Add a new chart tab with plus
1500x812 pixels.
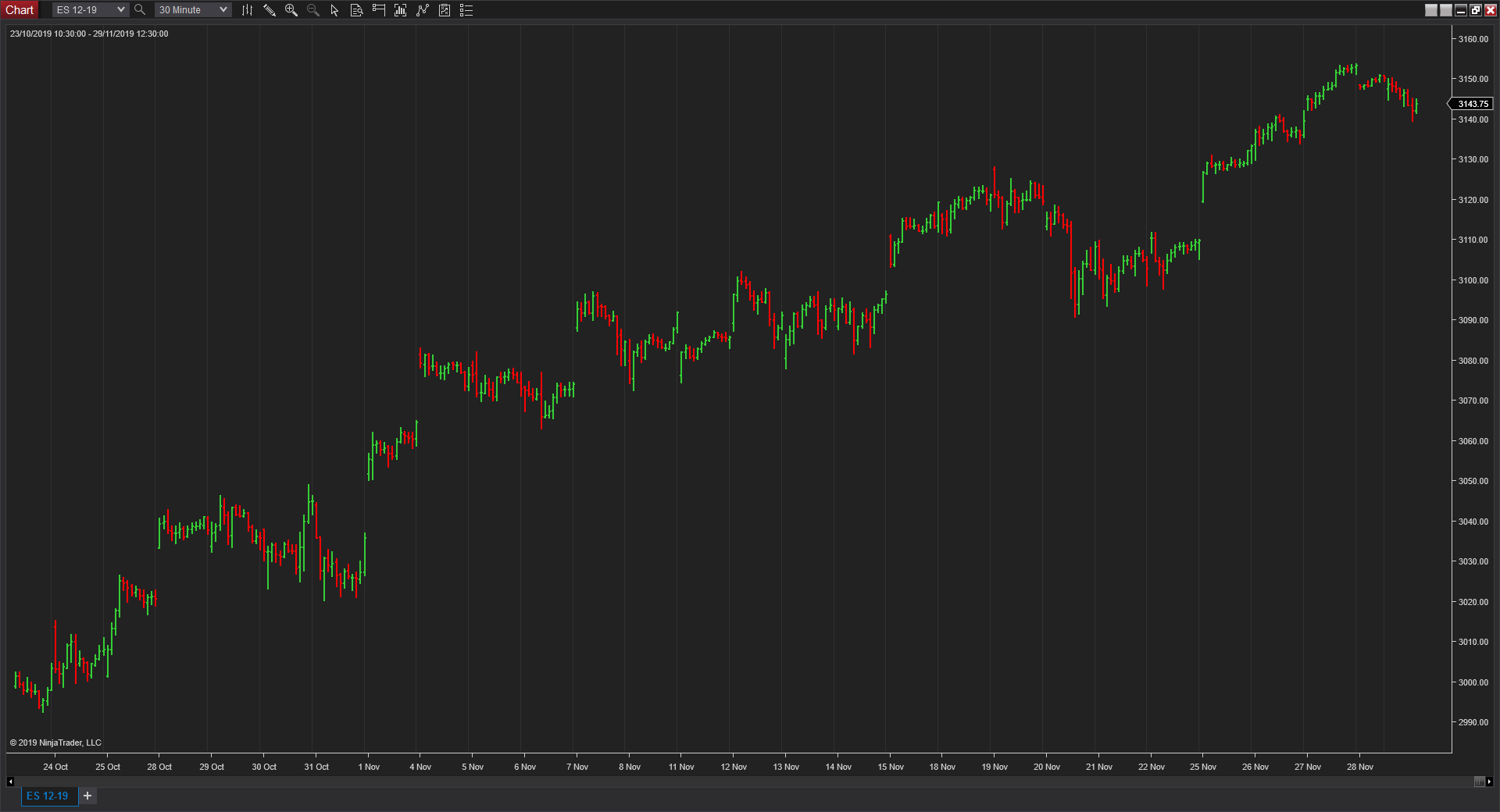pos(87,796)
